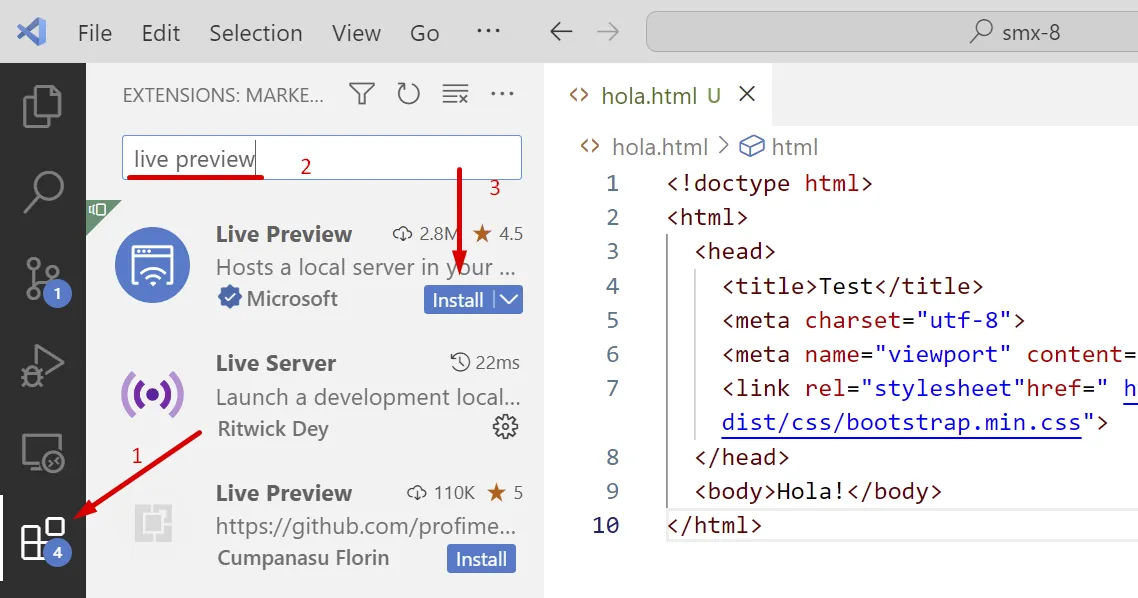Filter extensions with the funnel icon

click(x=362, y=94)
